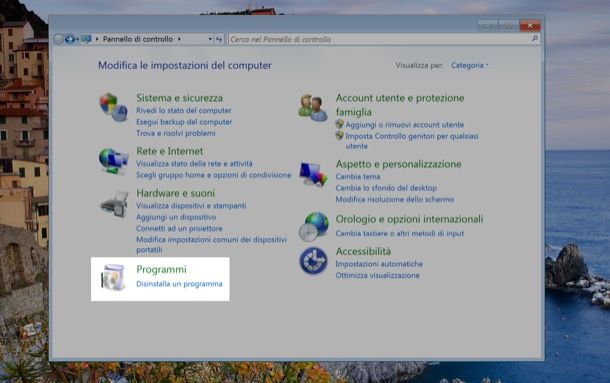
Task: Open the Categoria view dropdown
Action: (x=470, y=65)
